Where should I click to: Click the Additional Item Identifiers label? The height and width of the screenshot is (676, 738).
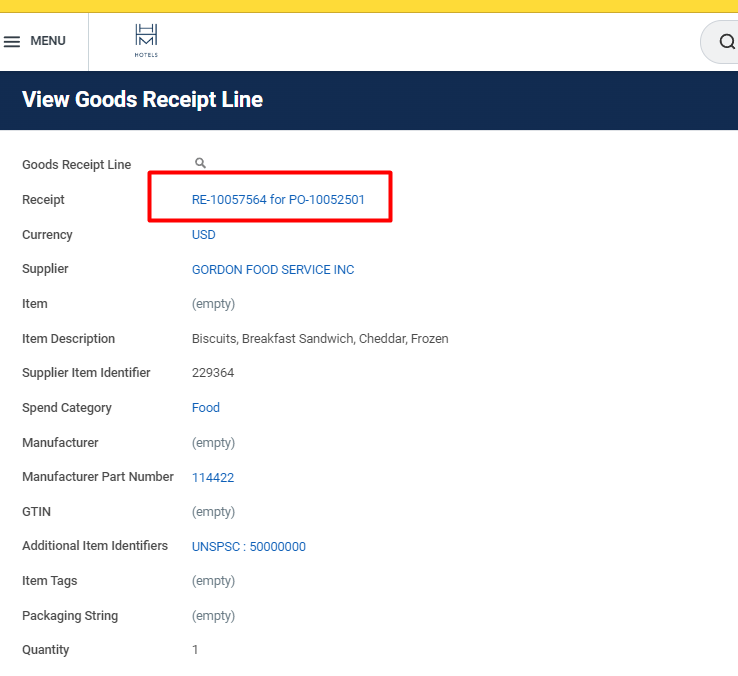click(95, 546)
